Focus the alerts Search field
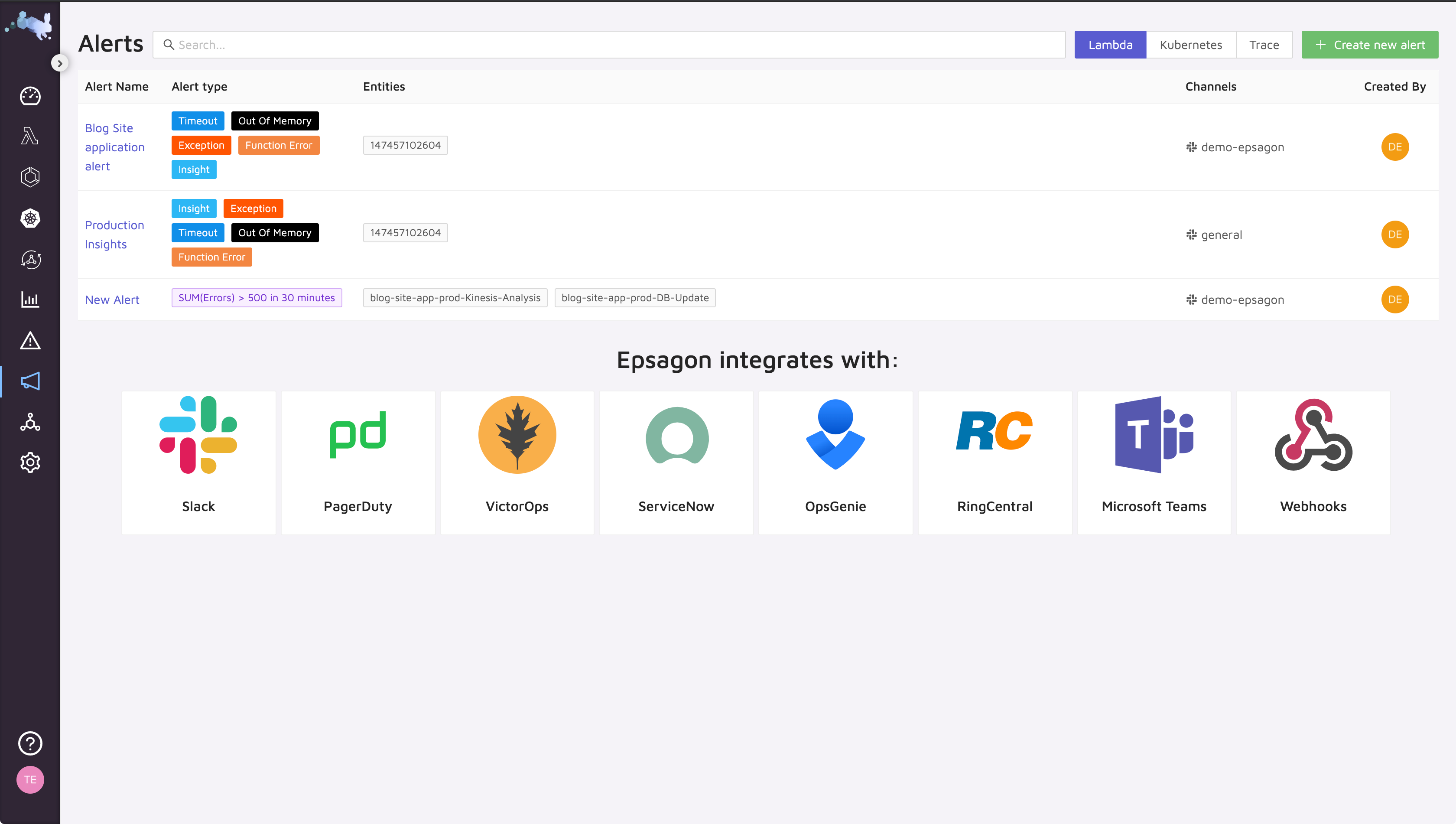The width and height of the screenshot is (1456, 824). tap(609, 45)
